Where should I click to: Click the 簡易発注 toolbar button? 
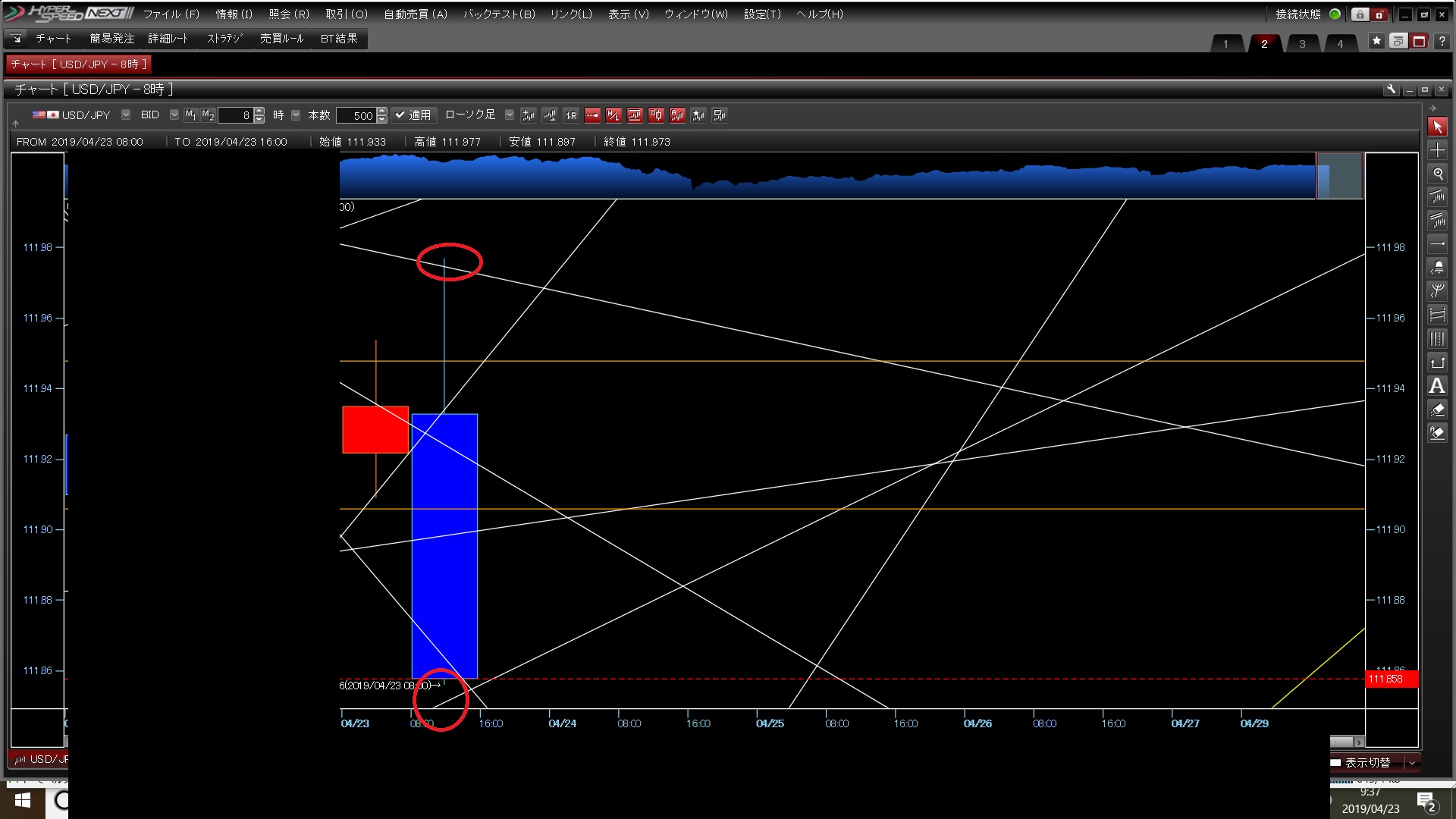[111, 39]
